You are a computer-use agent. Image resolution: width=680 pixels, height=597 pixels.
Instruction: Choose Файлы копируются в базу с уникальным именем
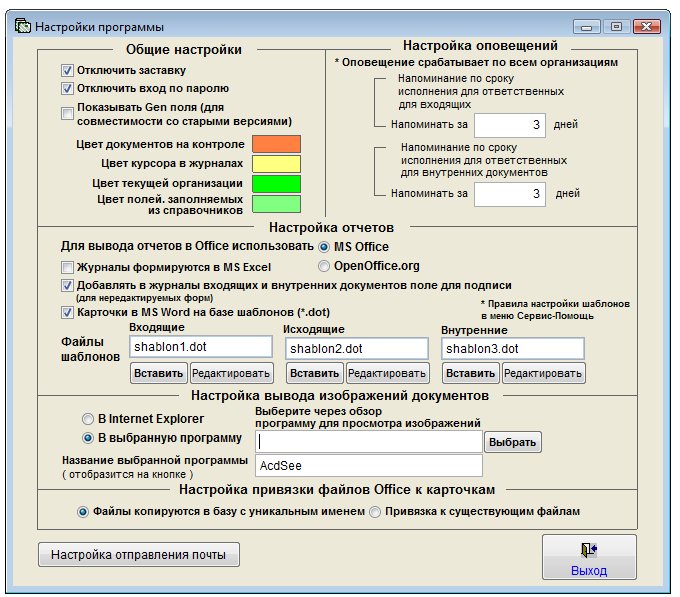point(82,512)
